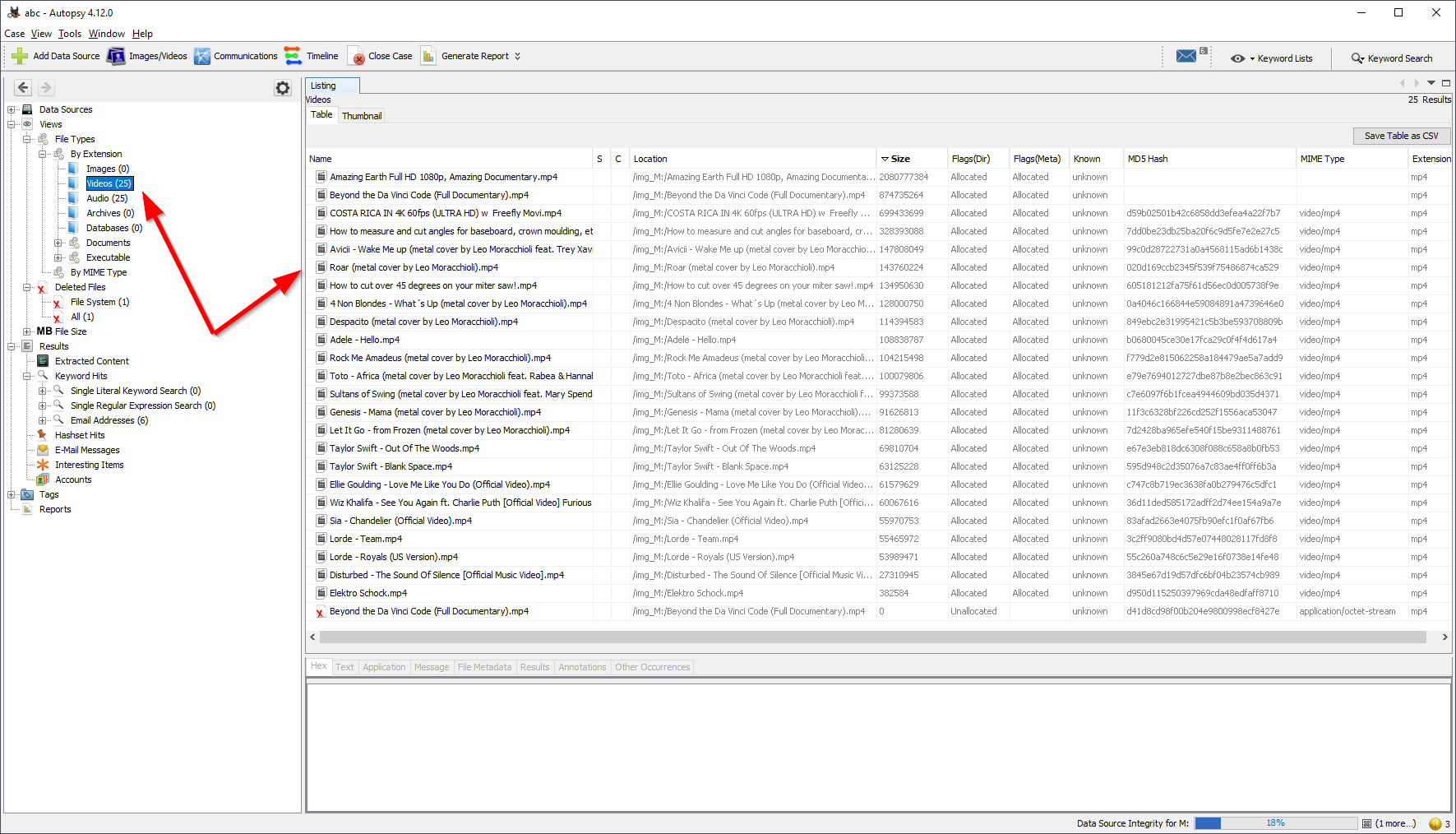Open the Communications tool icon
Viewport: 1456px width, 834px height.
202,56
